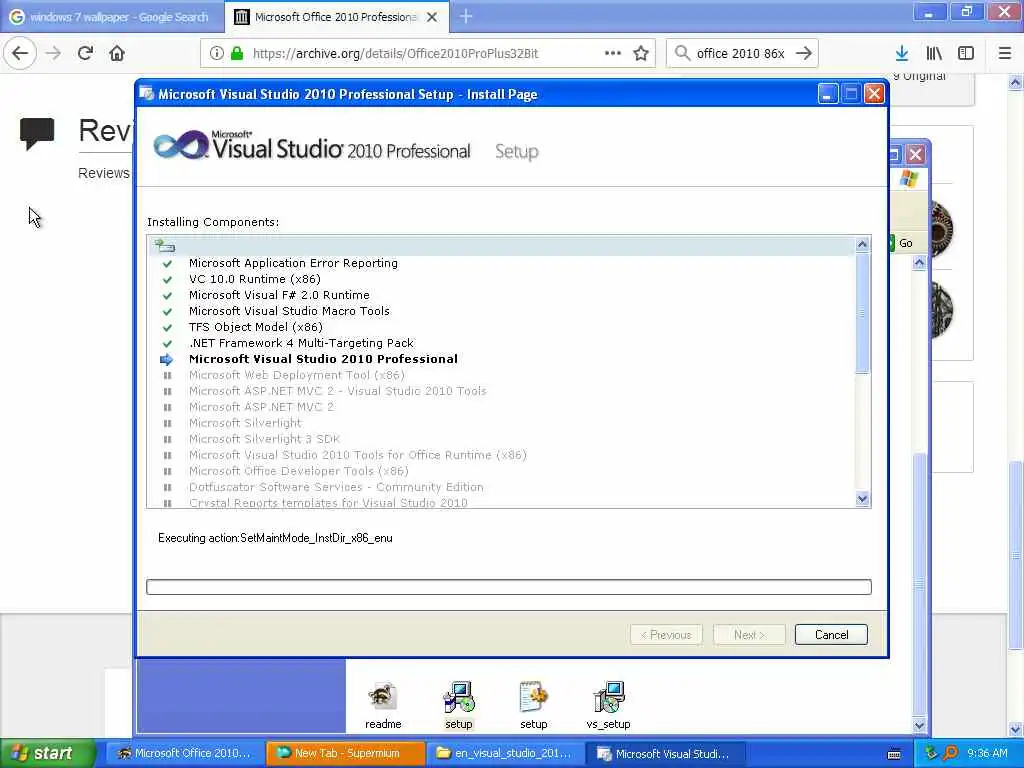The height and width of the screenshot is (768, 1024).
Task: Click the components list scrollbar thumb
Action: coord(862,313)
